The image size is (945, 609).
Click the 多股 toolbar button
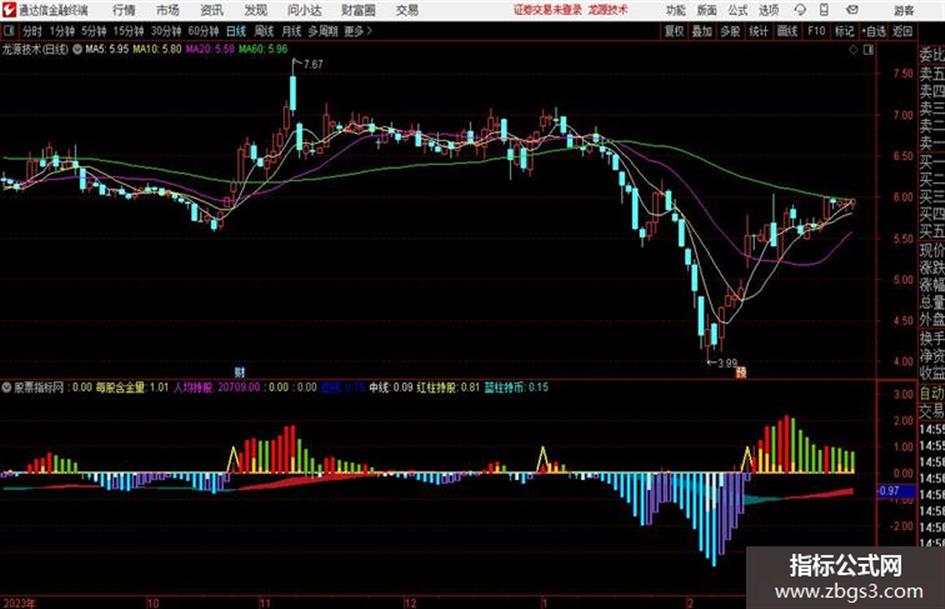point(730,31)
